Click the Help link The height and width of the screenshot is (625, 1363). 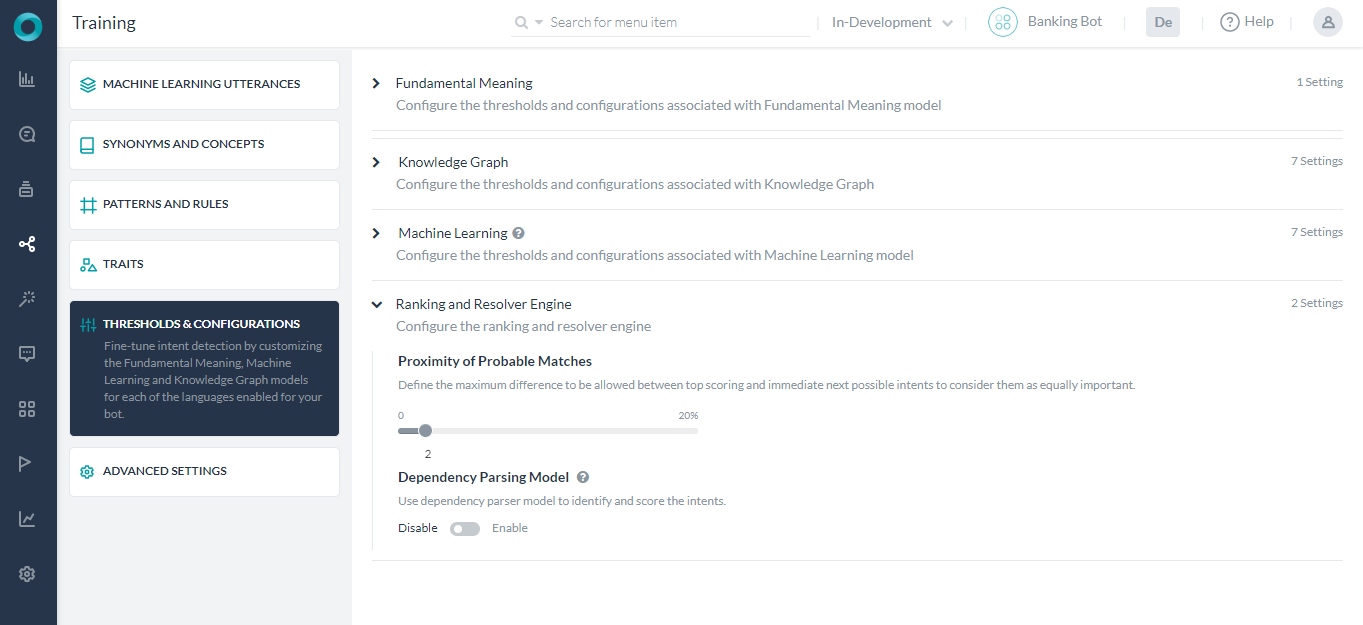(x=1259, y=21)
